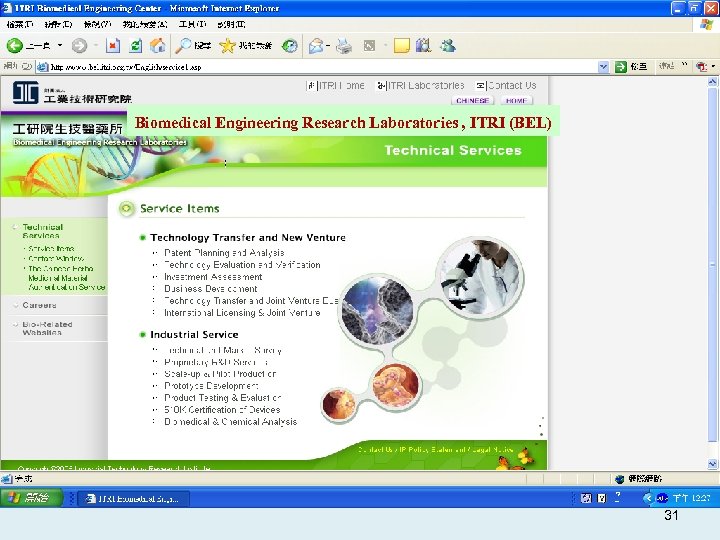Click the footer Contact Us and IP Policy links
Image resolution: width=720 pixels, height=540 pixels.
pyautogui.click(x=435, y=450)
